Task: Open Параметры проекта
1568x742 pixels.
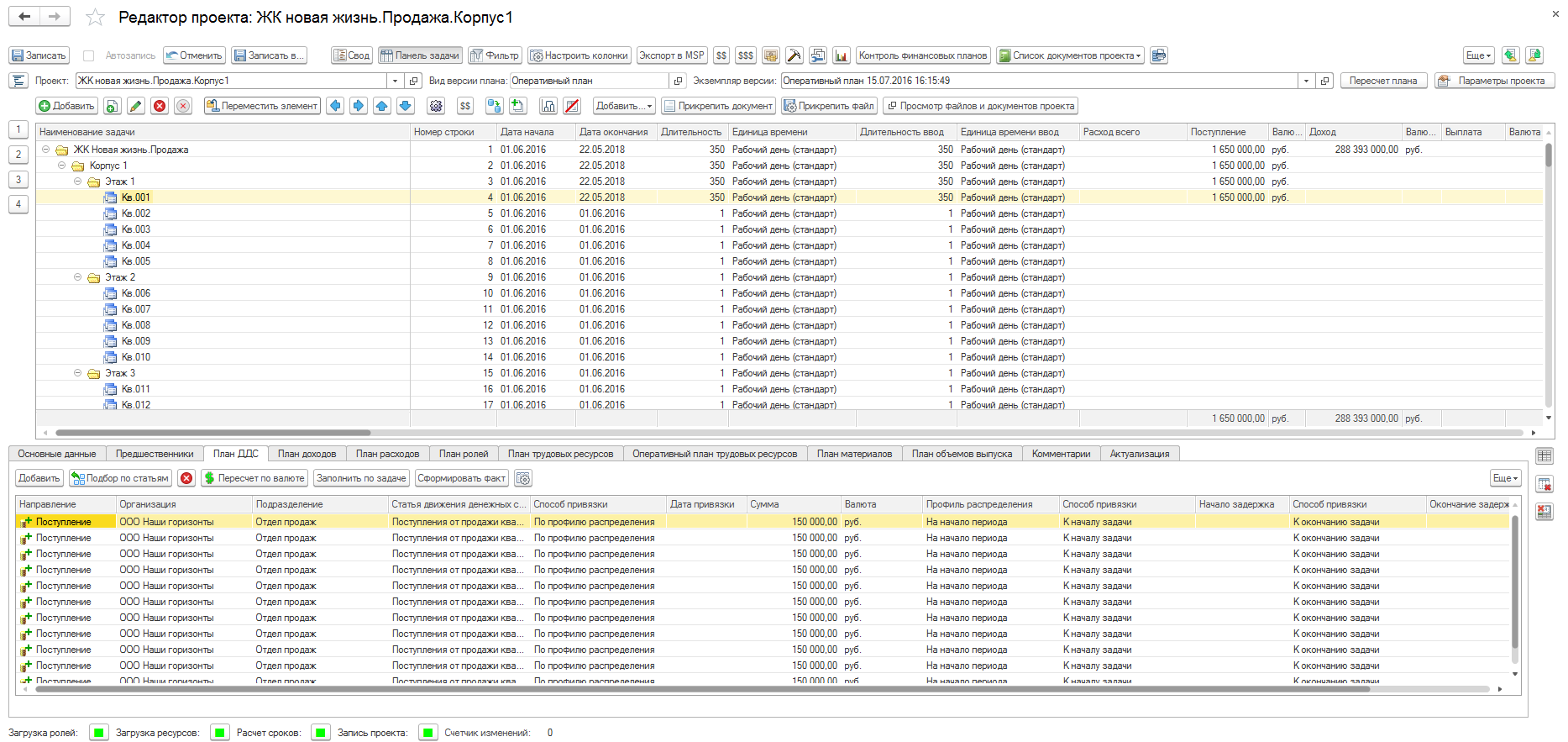Action: tap(1494, 81)
